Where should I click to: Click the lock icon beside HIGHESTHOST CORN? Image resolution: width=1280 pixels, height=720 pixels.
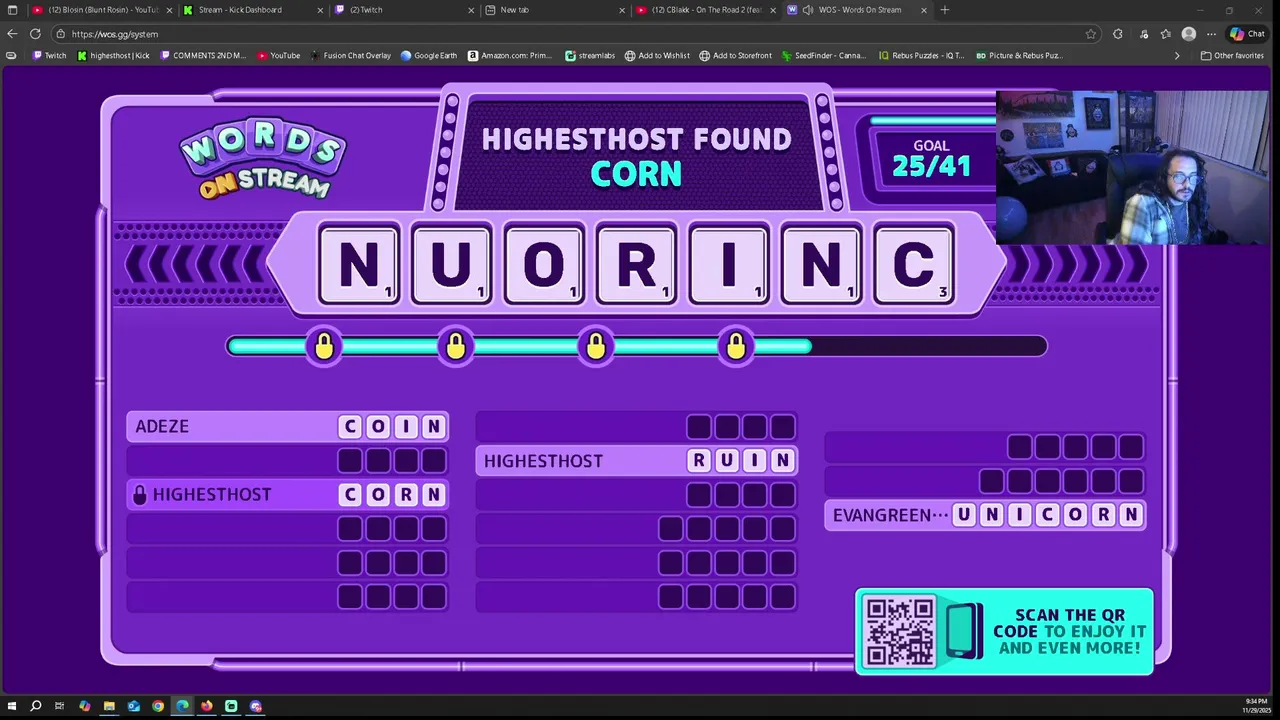140,494
